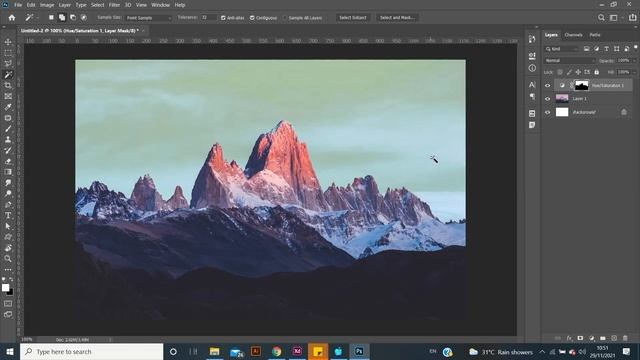Click the Tolerance input field
The image size is (640, 360).
pos(208,18)
